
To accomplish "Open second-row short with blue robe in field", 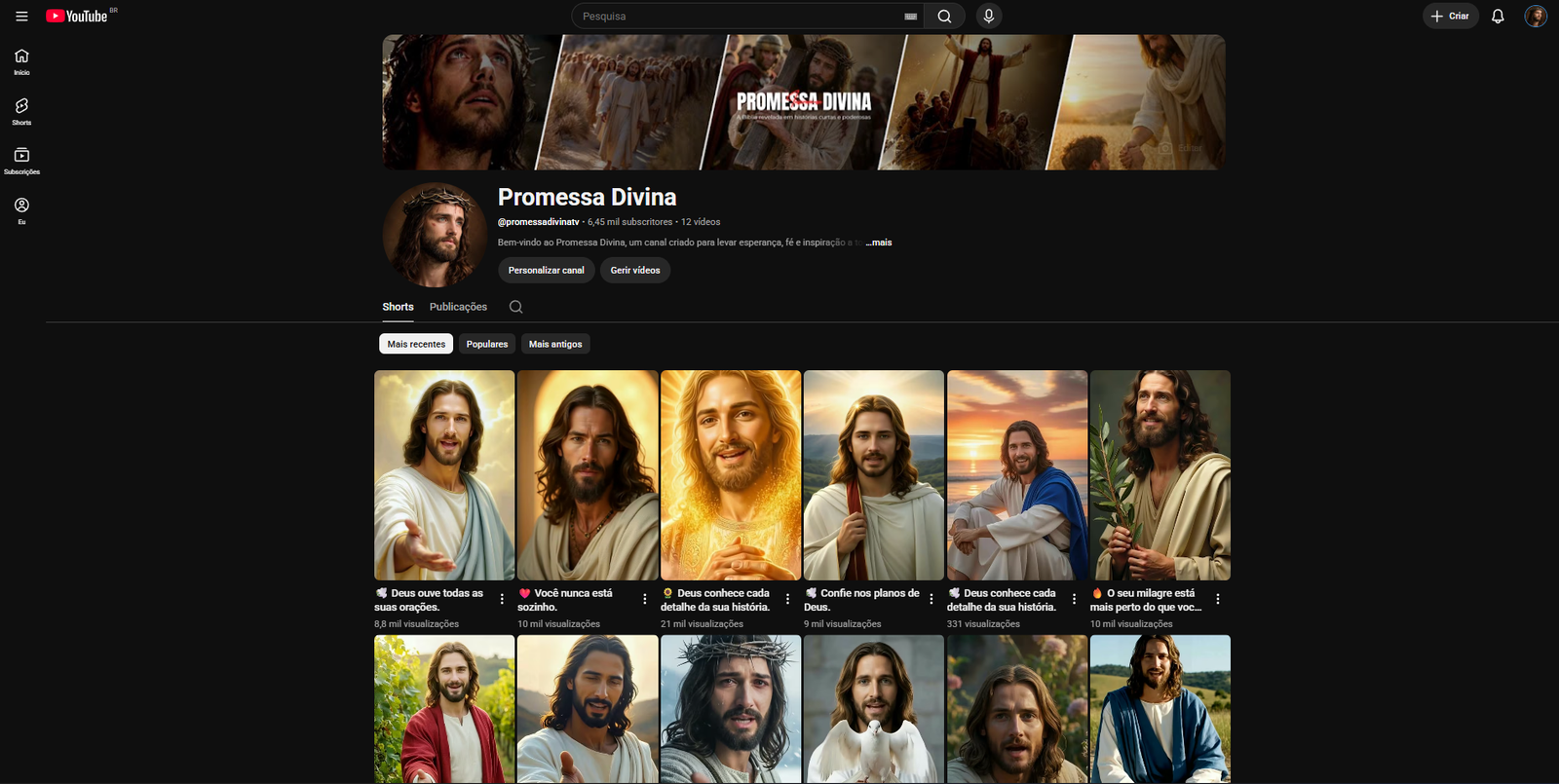I will [1160, 709].
